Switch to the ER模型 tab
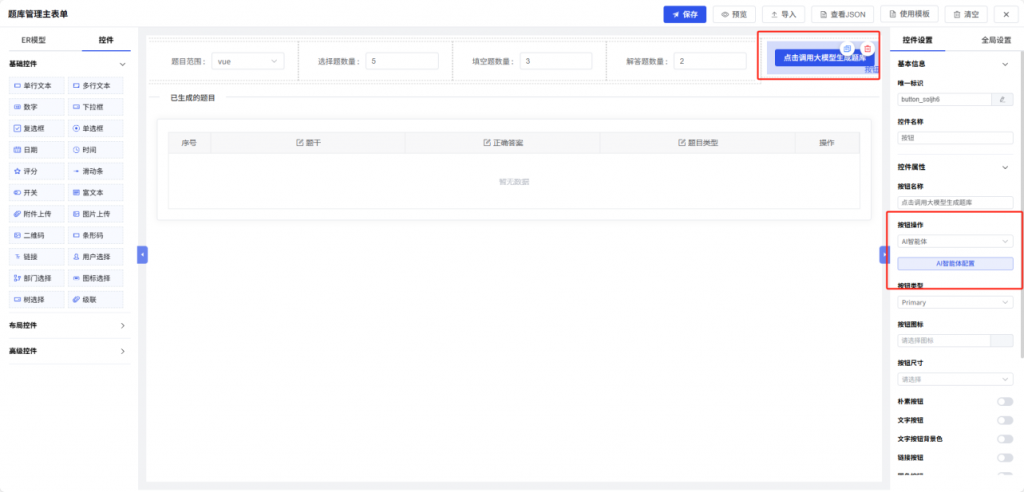 [x=33, y=40]
